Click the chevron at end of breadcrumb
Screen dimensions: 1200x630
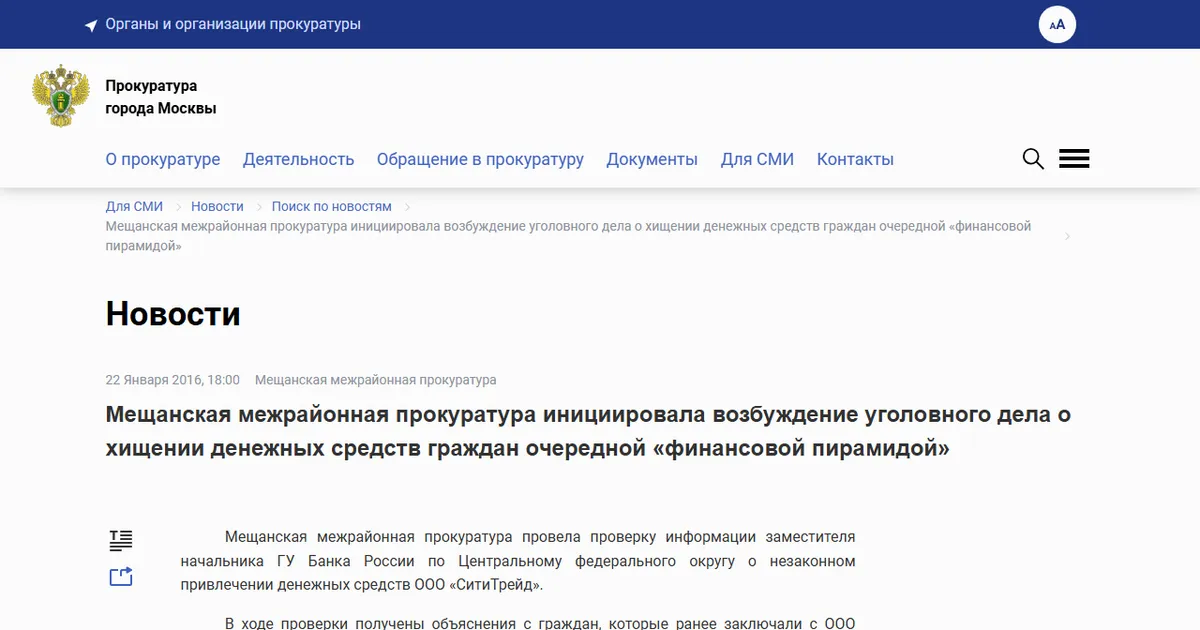pos(1068,236)
